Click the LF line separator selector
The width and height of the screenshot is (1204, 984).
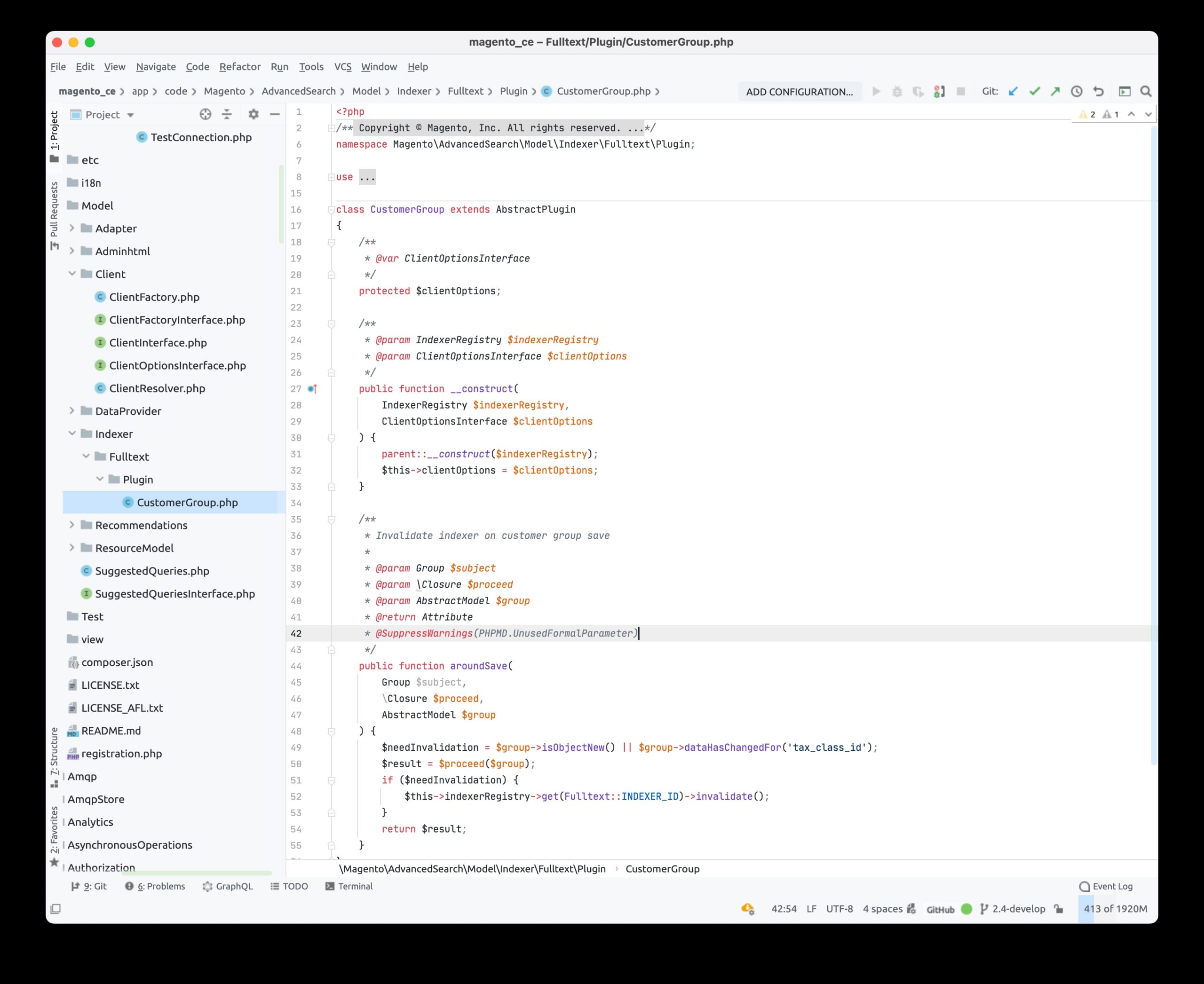(812, 909)
